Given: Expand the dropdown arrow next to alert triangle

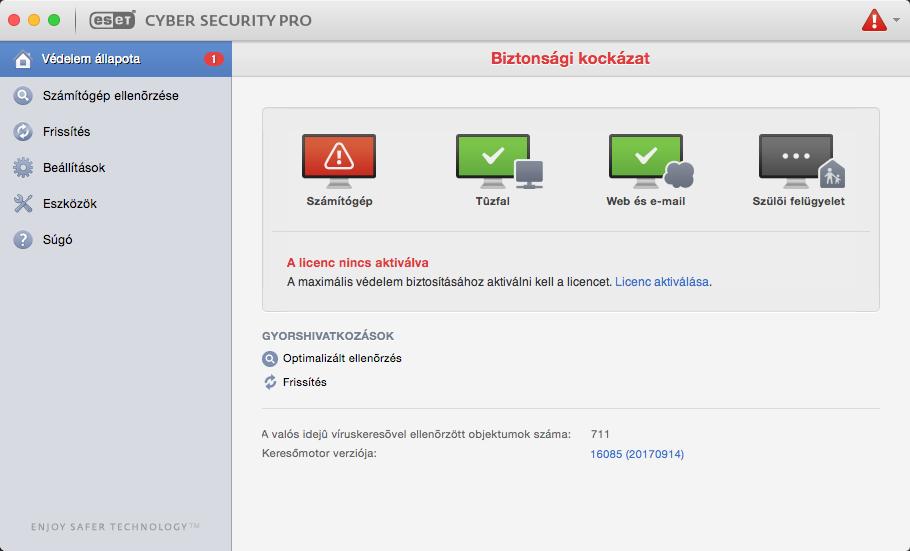Looking at the screenshot, I should (897, 20).
